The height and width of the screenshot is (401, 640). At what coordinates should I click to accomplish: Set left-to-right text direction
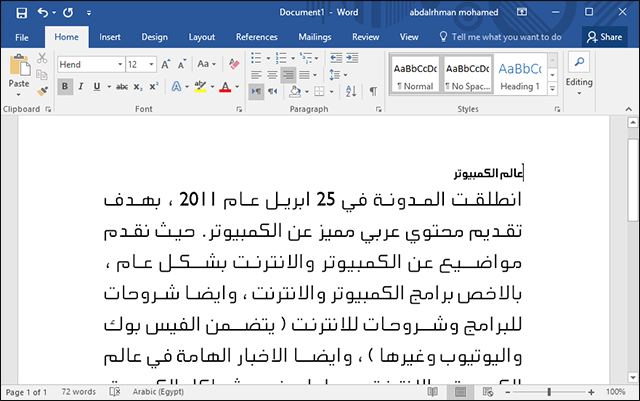click(256, 91)
